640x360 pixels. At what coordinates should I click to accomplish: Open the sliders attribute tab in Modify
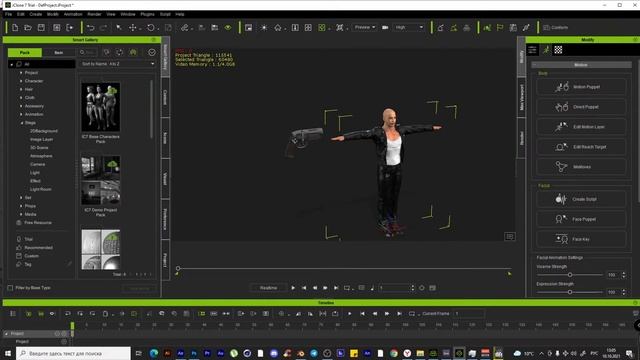tap(532, 50)
